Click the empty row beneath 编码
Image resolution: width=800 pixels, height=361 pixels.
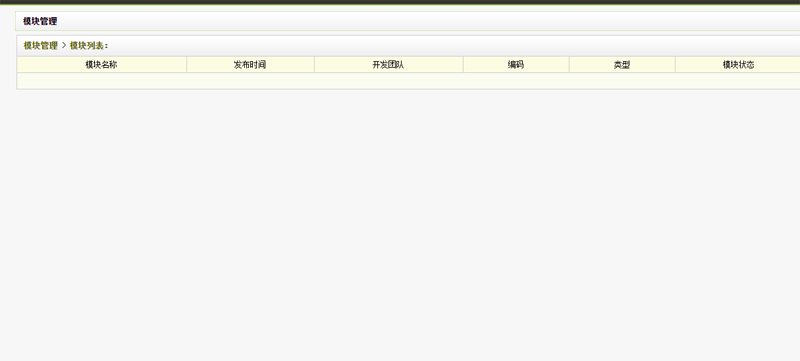[x=516, y=81]
